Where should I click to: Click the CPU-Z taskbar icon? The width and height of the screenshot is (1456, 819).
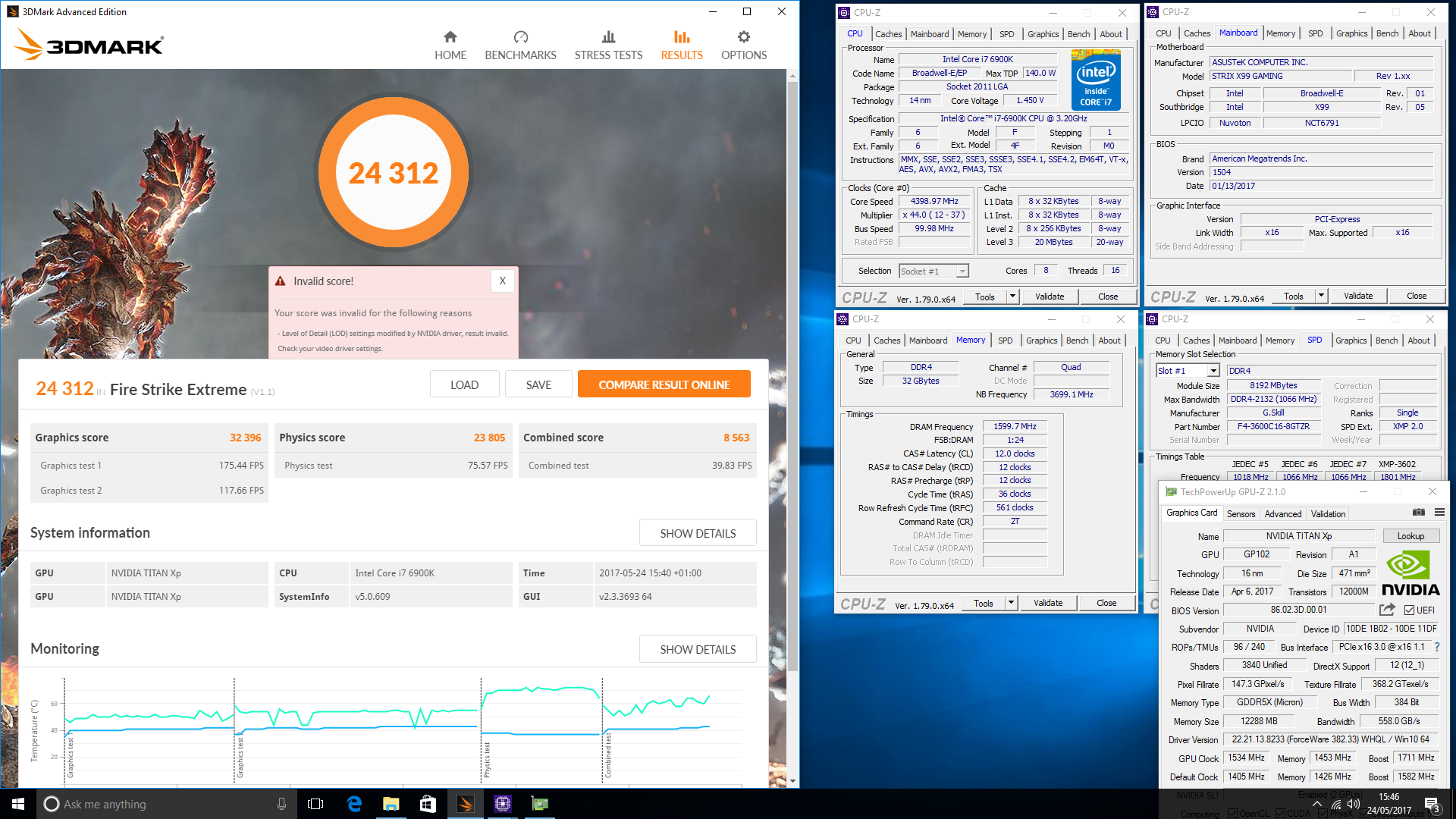click(502, 804)
